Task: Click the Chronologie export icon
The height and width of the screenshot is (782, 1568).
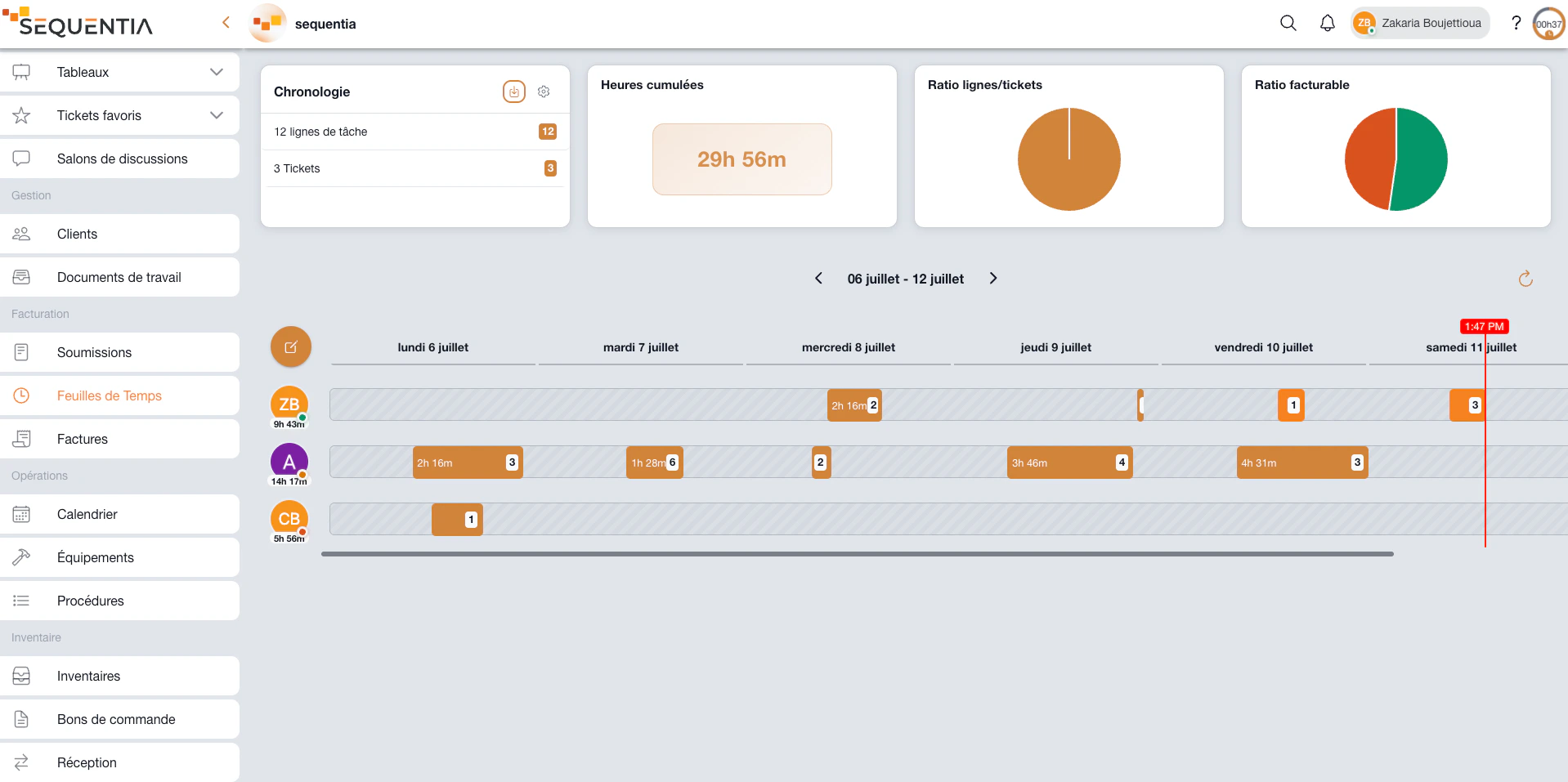Action: 514,92
